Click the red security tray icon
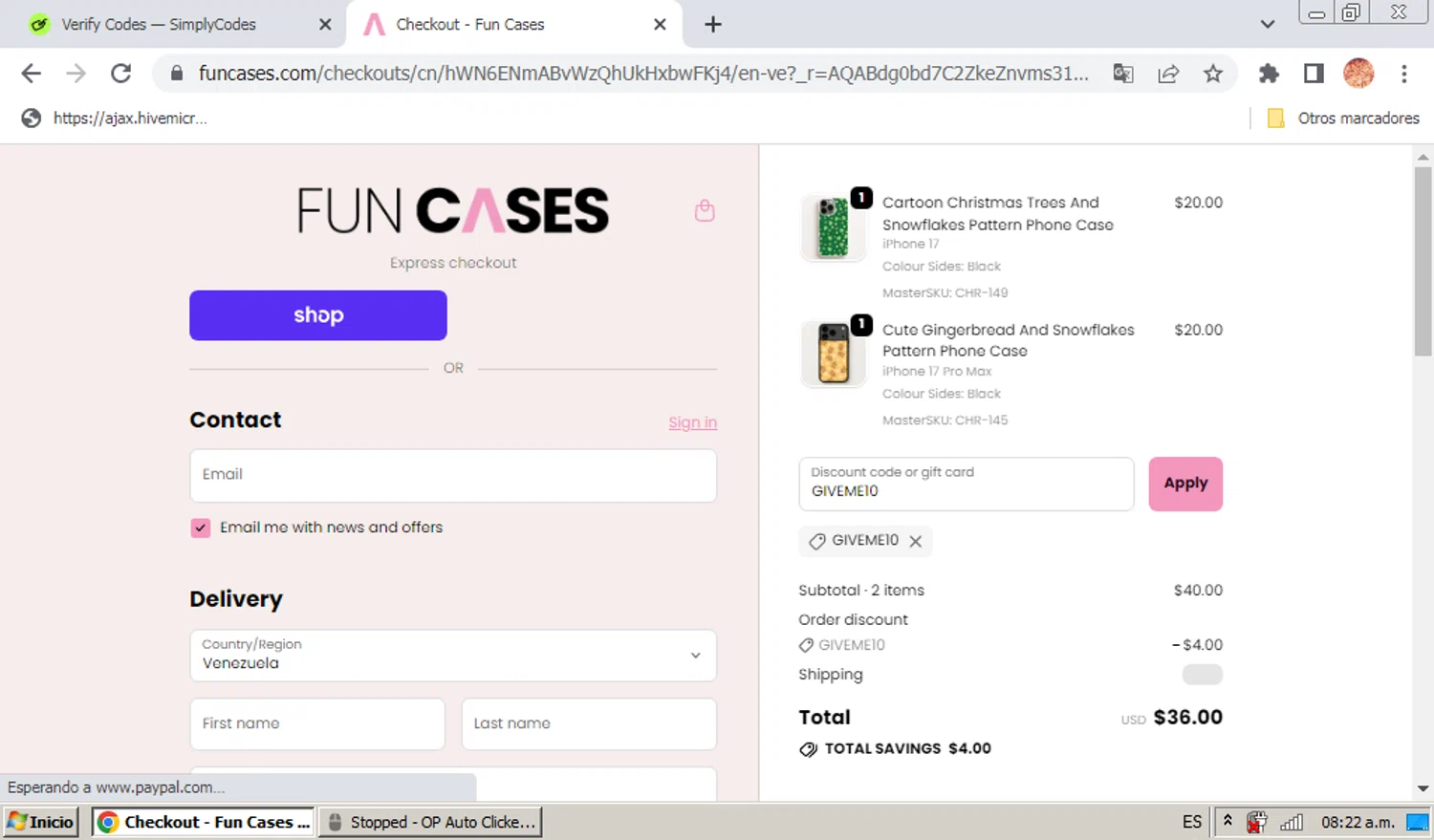Image resolution: width=1434 pixels, height=840 pixels. pyautogui.click(x=1256, y=822)
